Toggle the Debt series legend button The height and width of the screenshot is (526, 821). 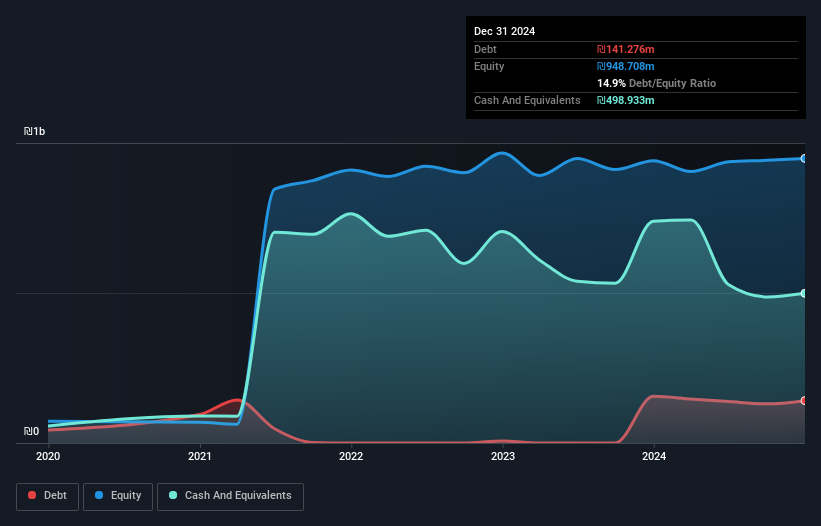[48, 496]
